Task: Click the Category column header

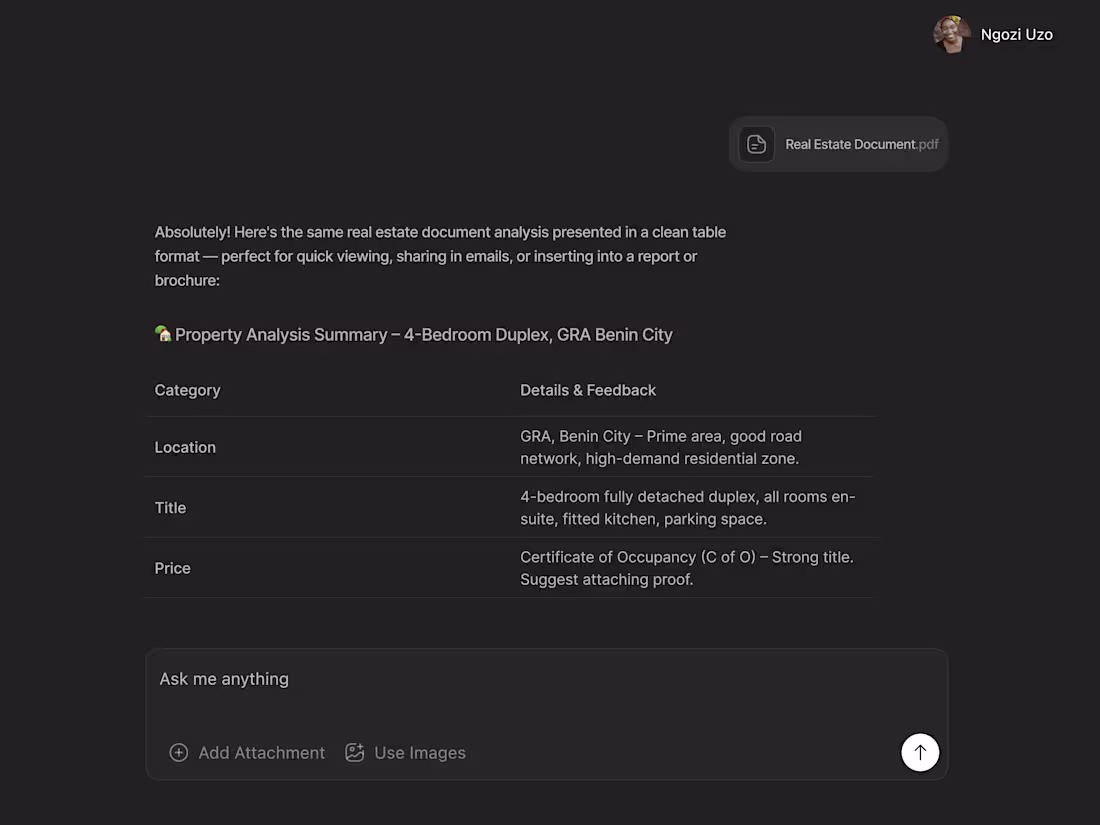Action: [187, 390]
